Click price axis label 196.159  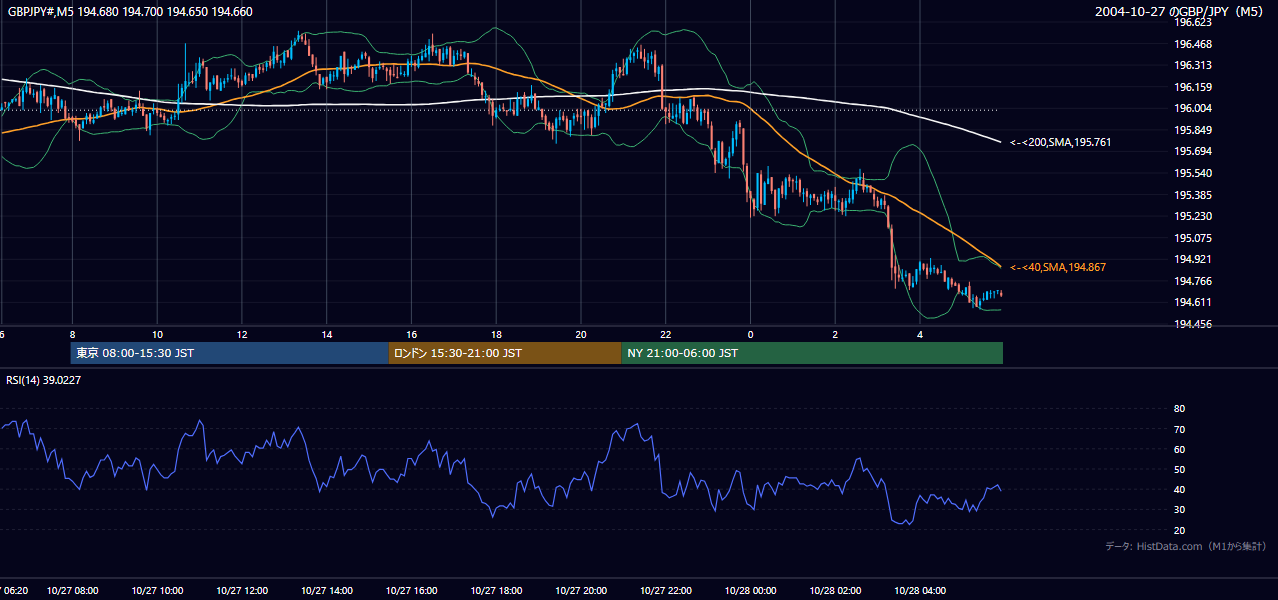click(x=1193, y=87)
